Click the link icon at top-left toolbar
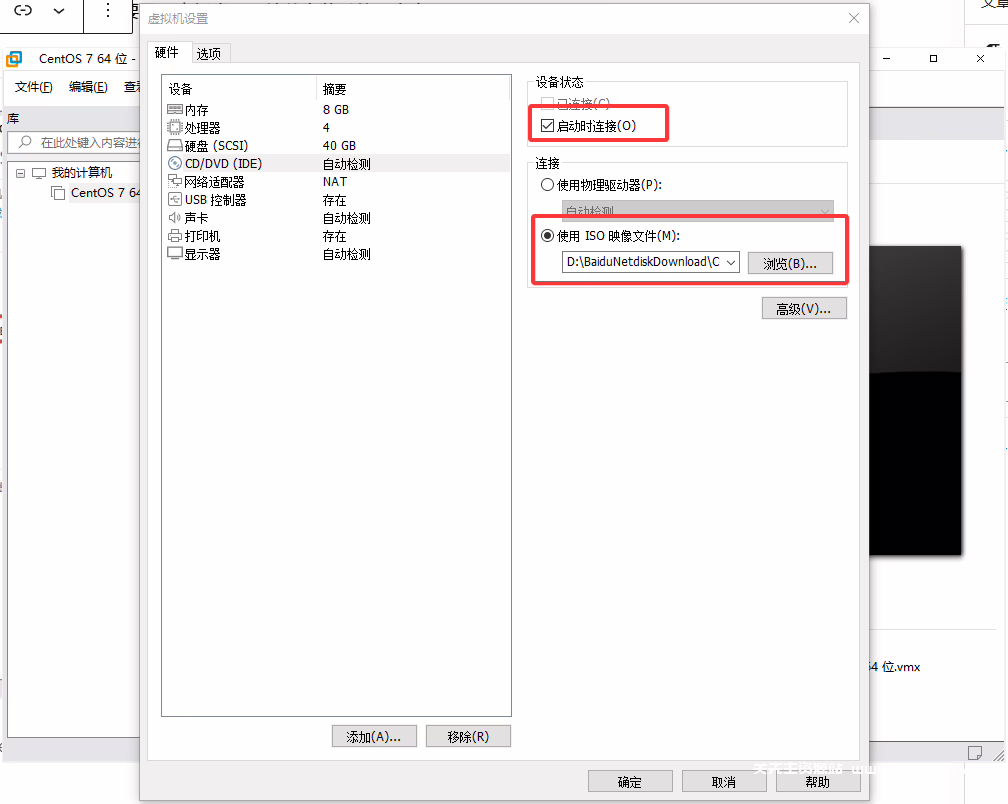This screenshot has height=804, width=1008. click(x=23, y=10)
